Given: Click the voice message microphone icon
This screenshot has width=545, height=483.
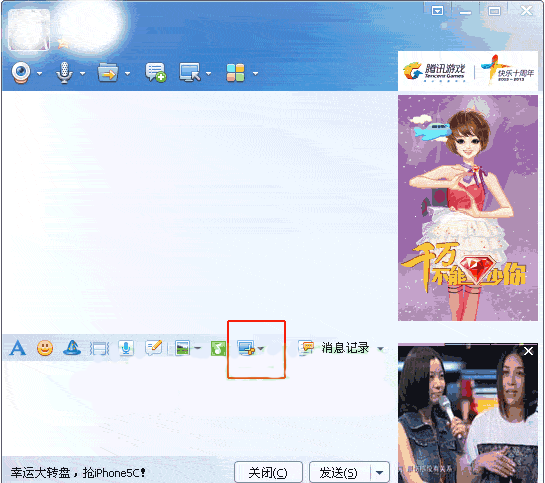Looking at the screenshot, I should pos(126,348).
